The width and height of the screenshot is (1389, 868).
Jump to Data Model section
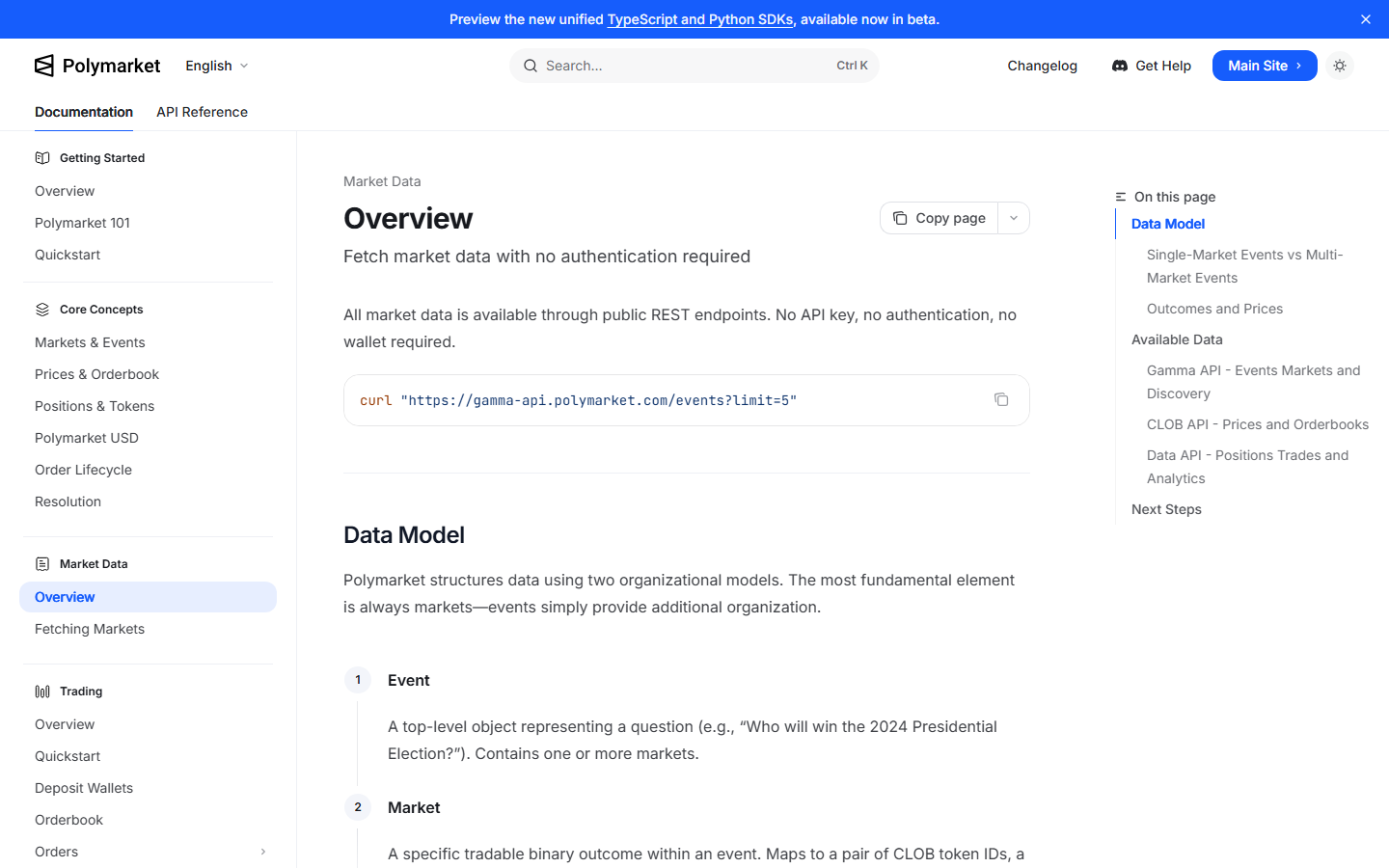[1167, 224]
